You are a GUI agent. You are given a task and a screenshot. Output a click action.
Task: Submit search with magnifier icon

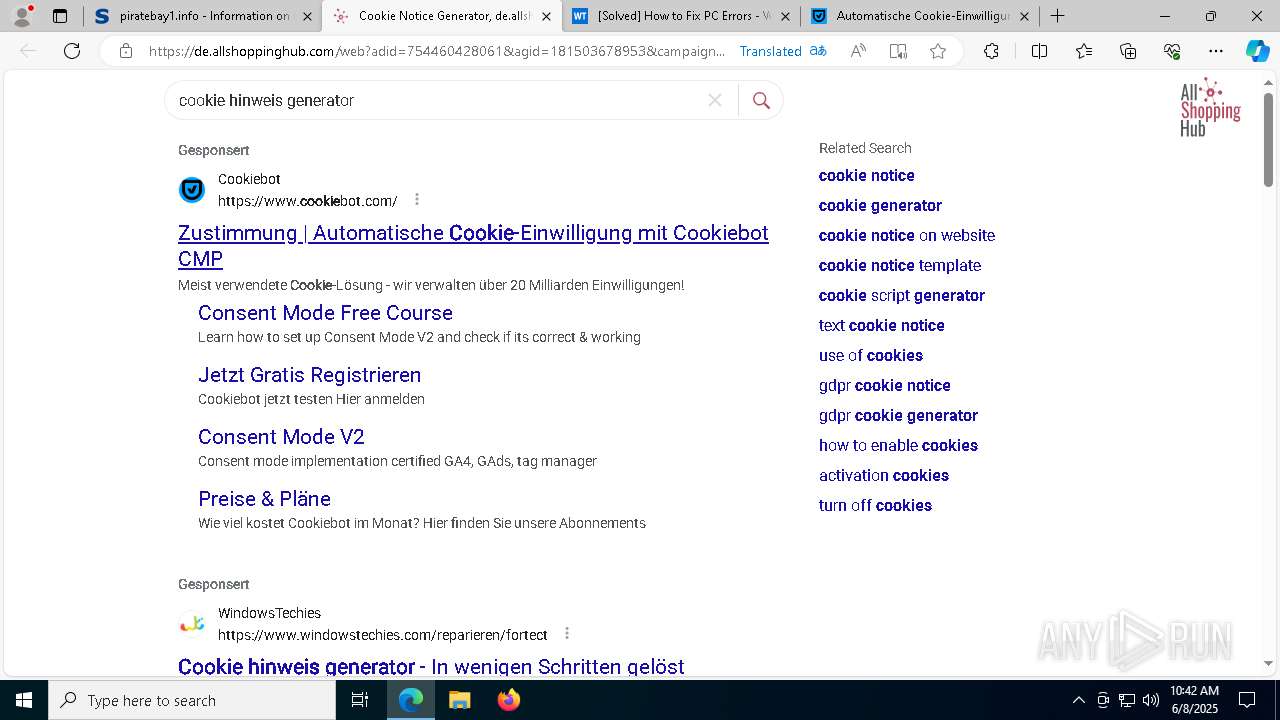tap(761, 100)
